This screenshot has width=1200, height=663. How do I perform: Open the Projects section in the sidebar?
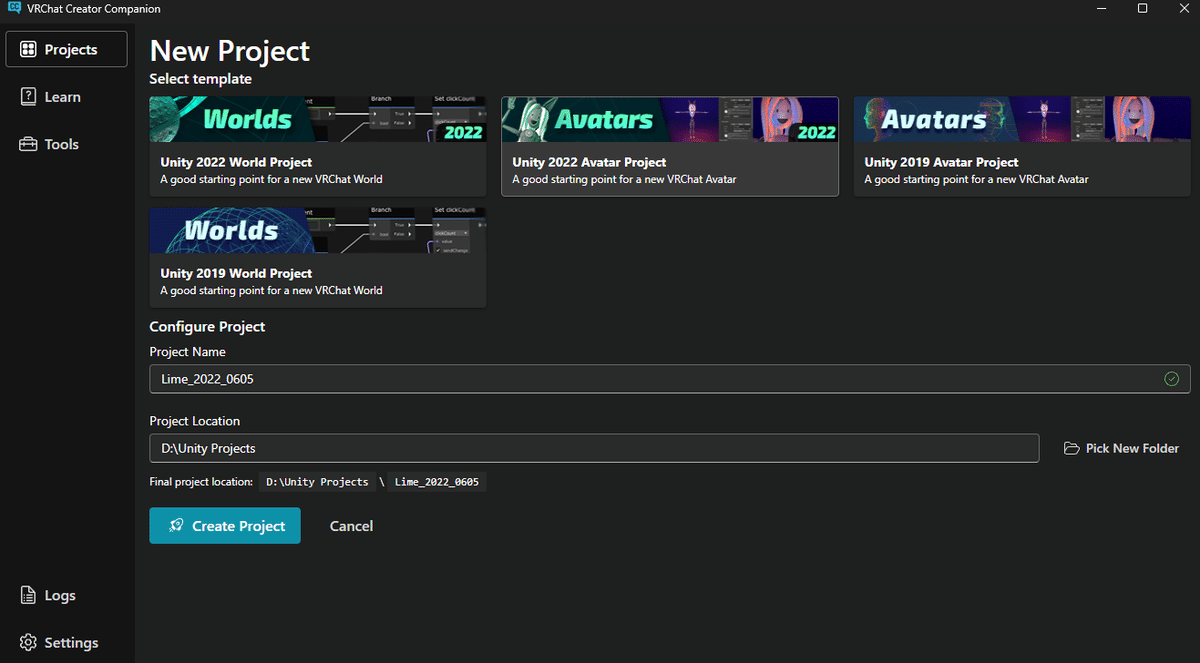click(66, 49)
